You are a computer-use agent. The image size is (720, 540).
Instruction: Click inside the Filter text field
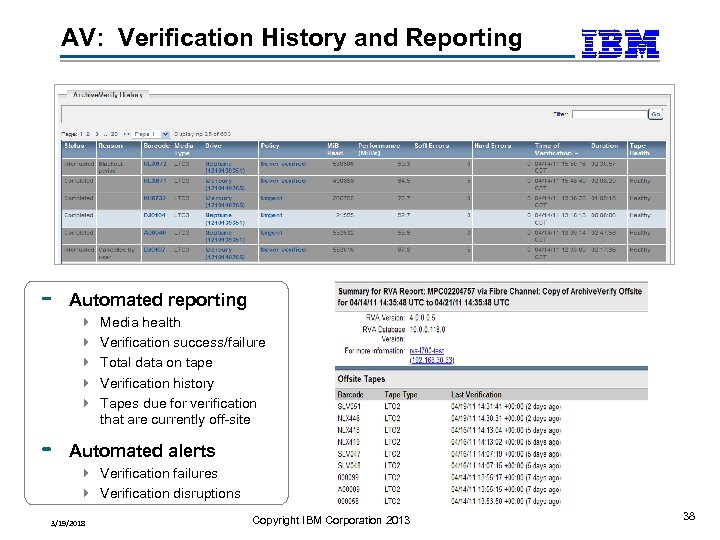click(609, 114)
